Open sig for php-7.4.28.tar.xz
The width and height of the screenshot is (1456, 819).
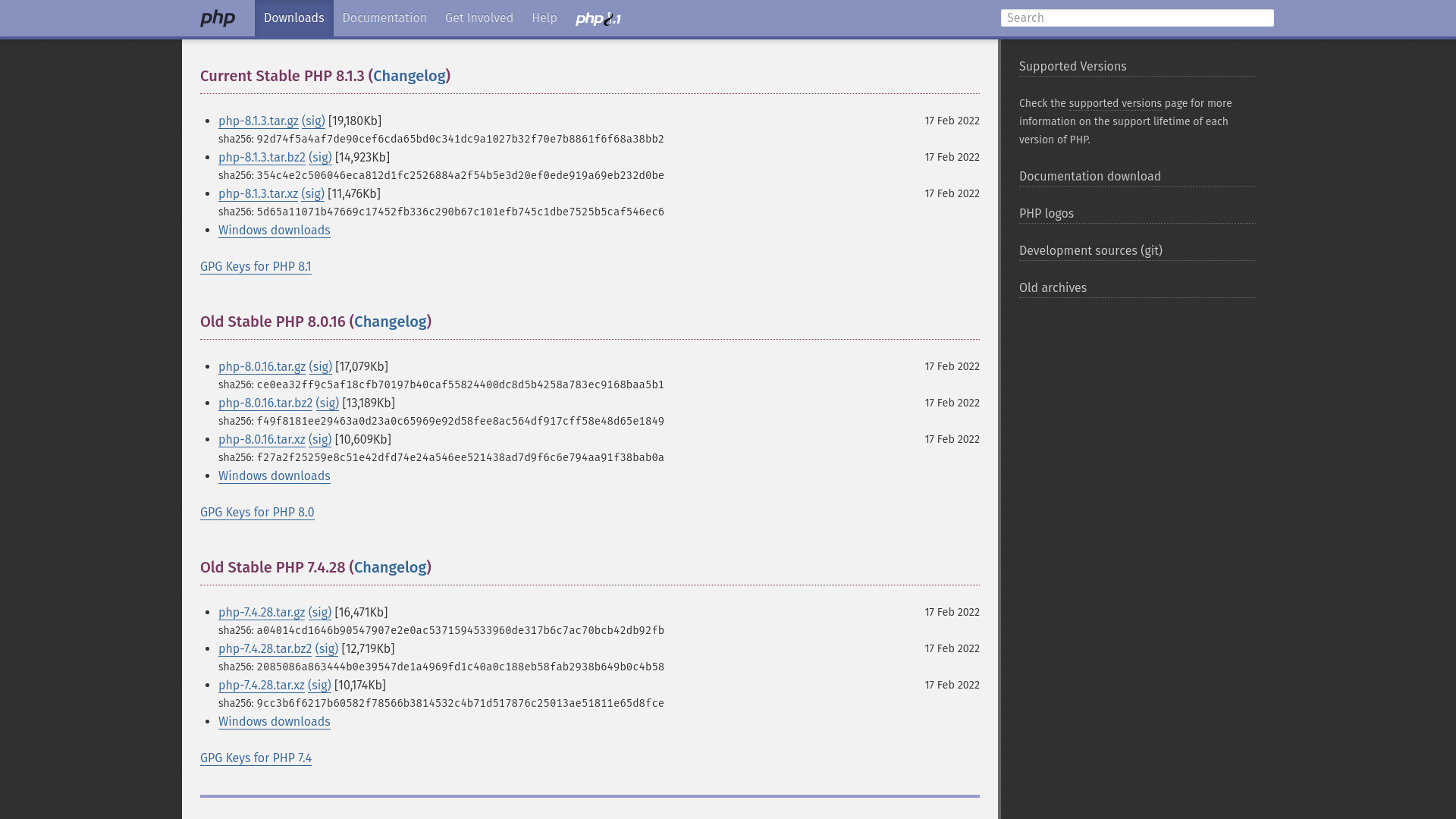(319, 686)
